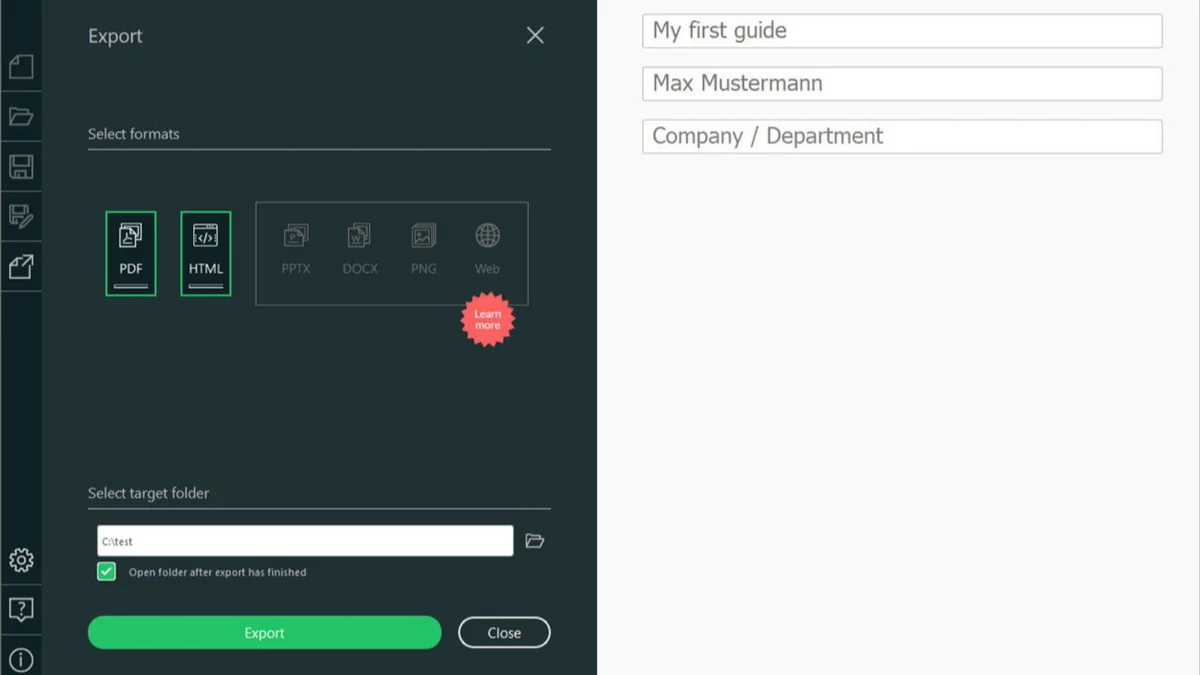Viewport: 1200px width, 675px height.
Task: Click the Export icon in left sidebar
Action: coord(21,266)
